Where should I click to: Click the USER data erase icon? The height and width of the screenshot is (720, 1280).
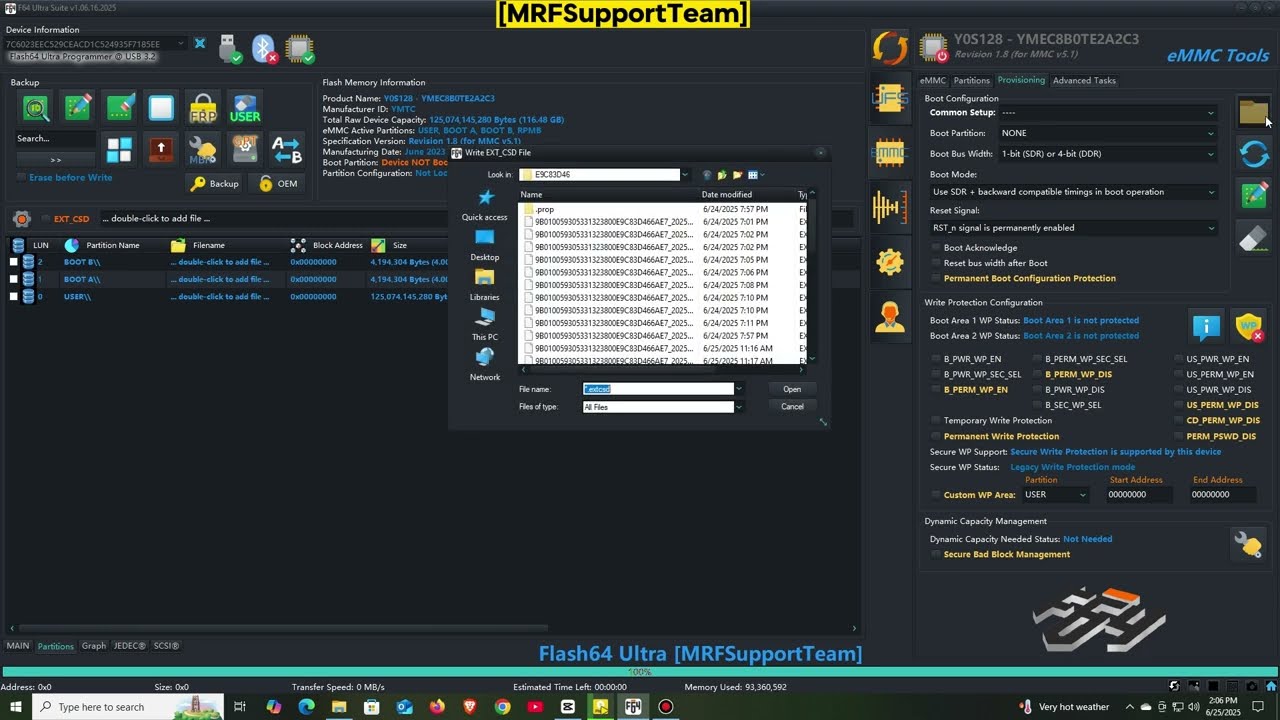tap(245, 108)
